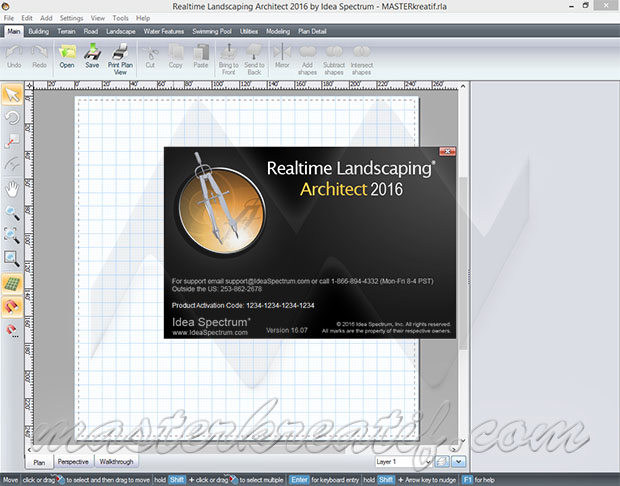Choose the Zoom Region tool
The image size is (620, 486).
[12, 259]
